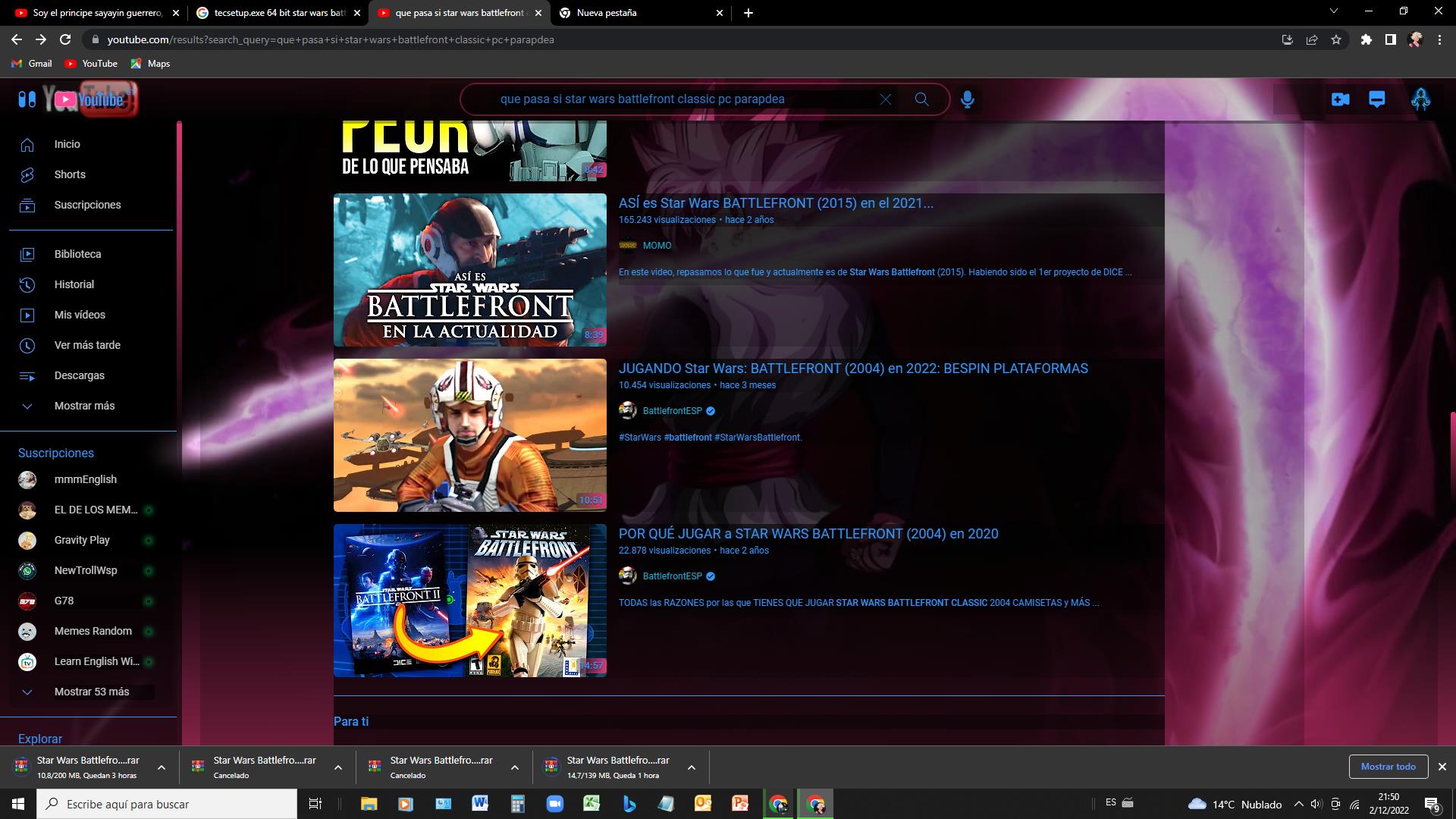Click the Mostrar todo downloads button

(1388, 767)
